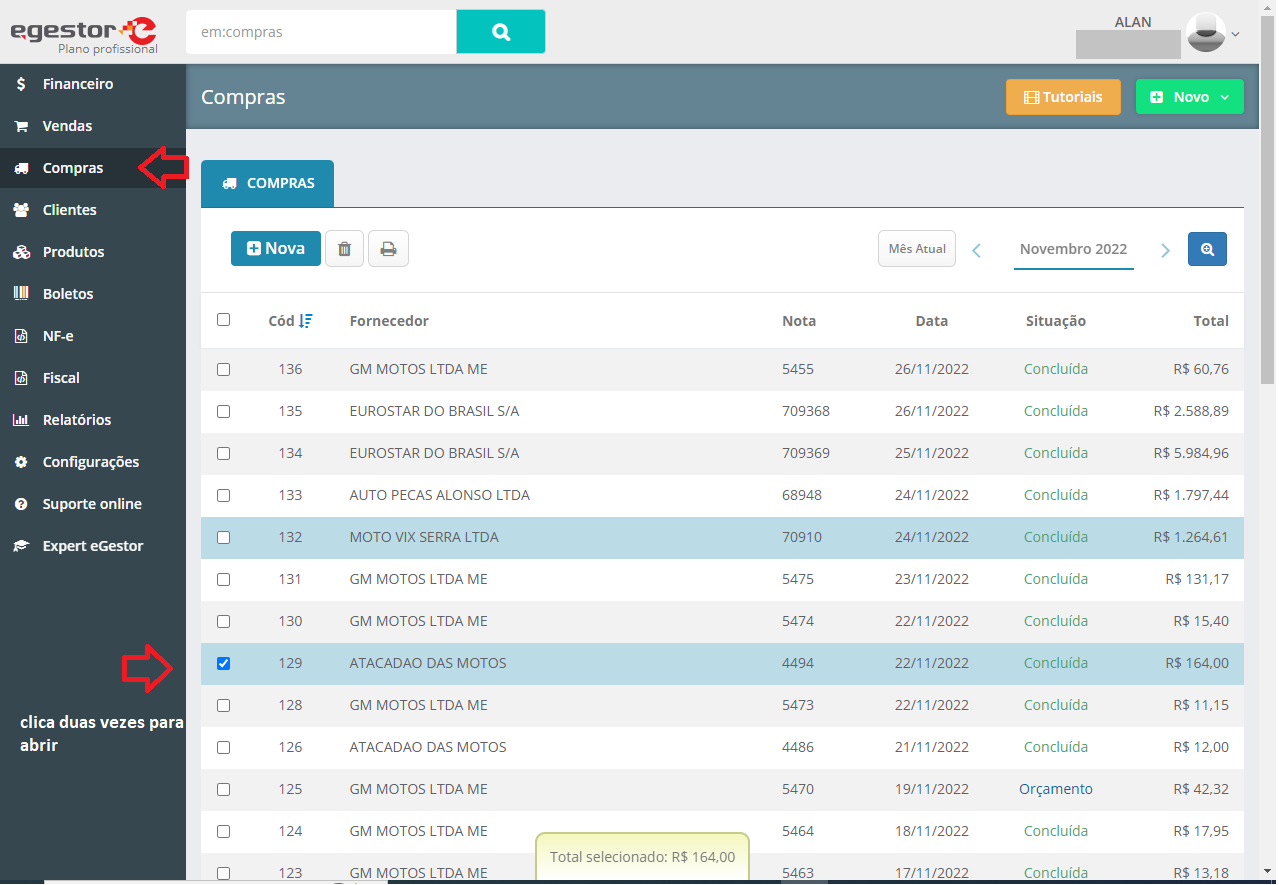Expand the green Novo dropdown button
The width and height of the screenshot is (1279, 885).
pyautogui.click(x=1190, y=97)
